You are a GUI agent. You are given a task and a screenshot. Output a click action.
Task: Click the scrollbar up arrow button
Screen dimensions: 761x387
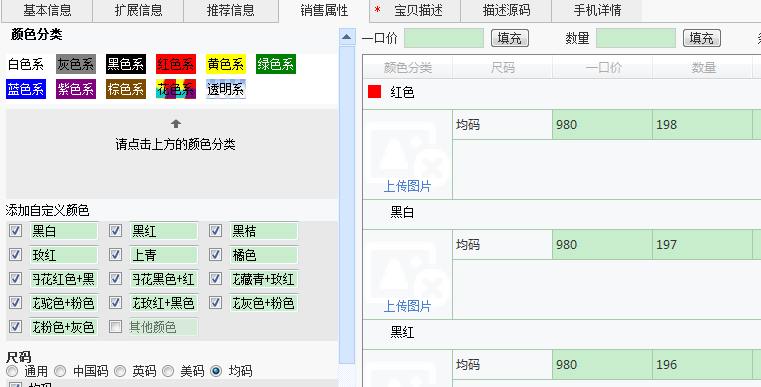pyautogui.click(x=347, y=37)
